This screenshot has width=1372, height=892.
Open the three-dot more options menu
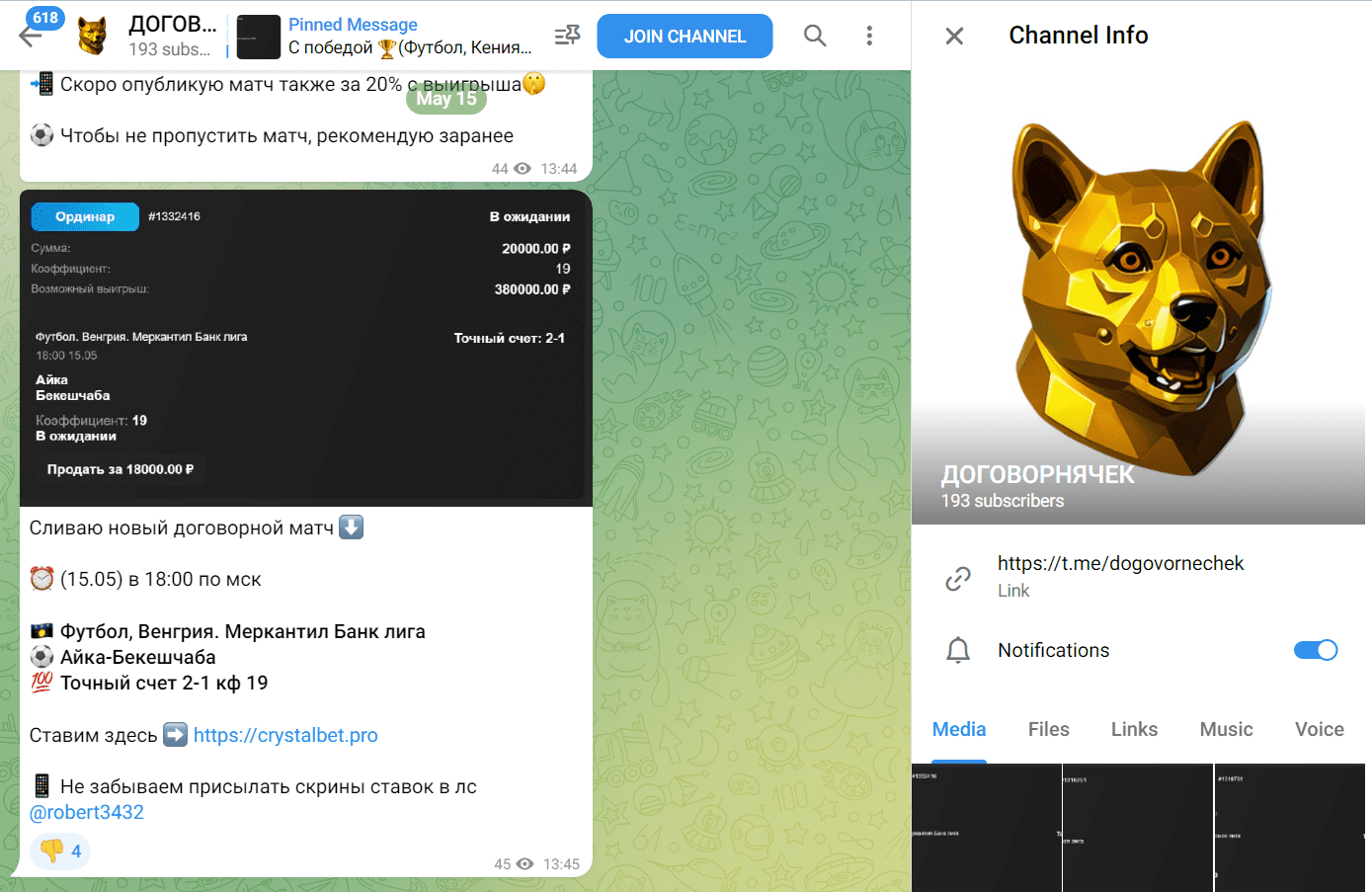869,36
